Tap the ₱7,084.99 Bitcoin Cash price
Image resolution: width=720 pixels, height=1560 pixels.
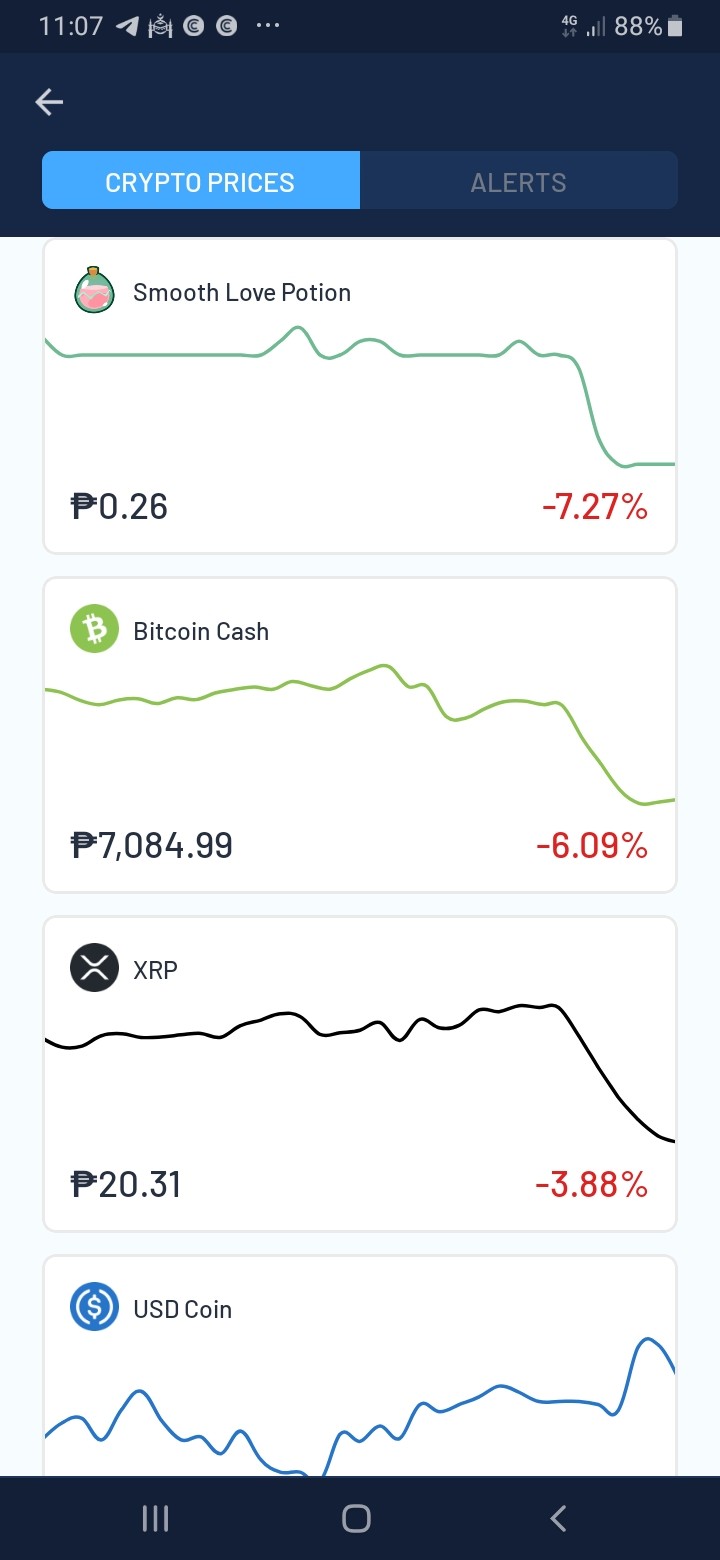click(152, 846)
